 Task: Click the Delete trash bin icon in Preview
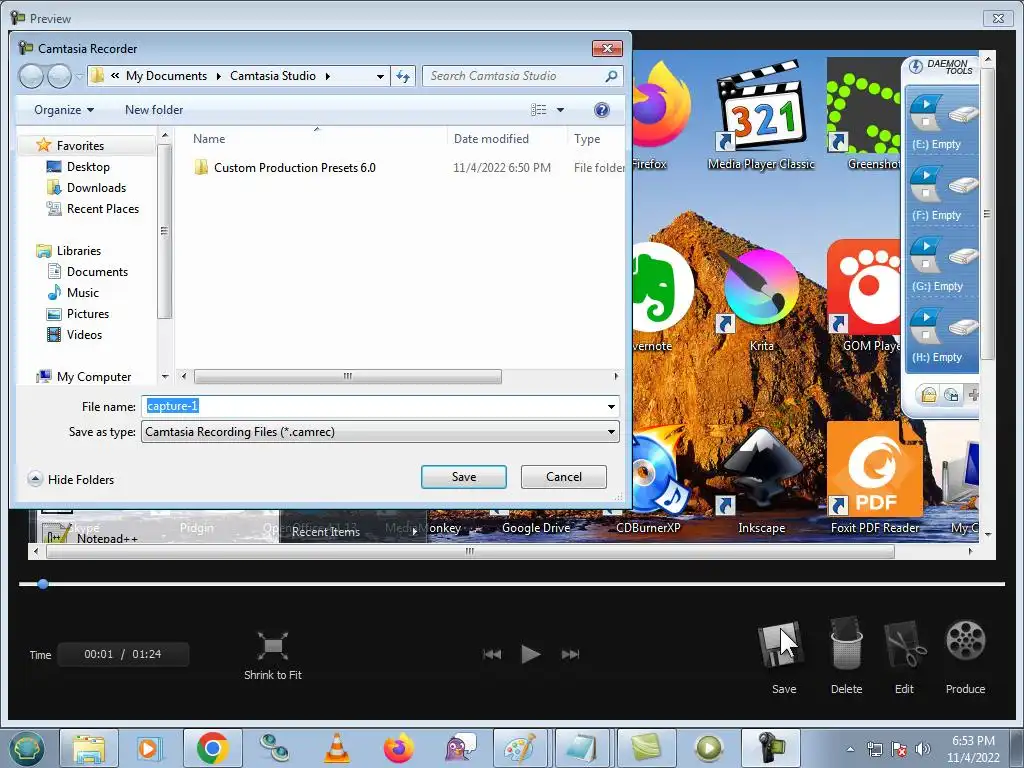click(x=846, y=643)
